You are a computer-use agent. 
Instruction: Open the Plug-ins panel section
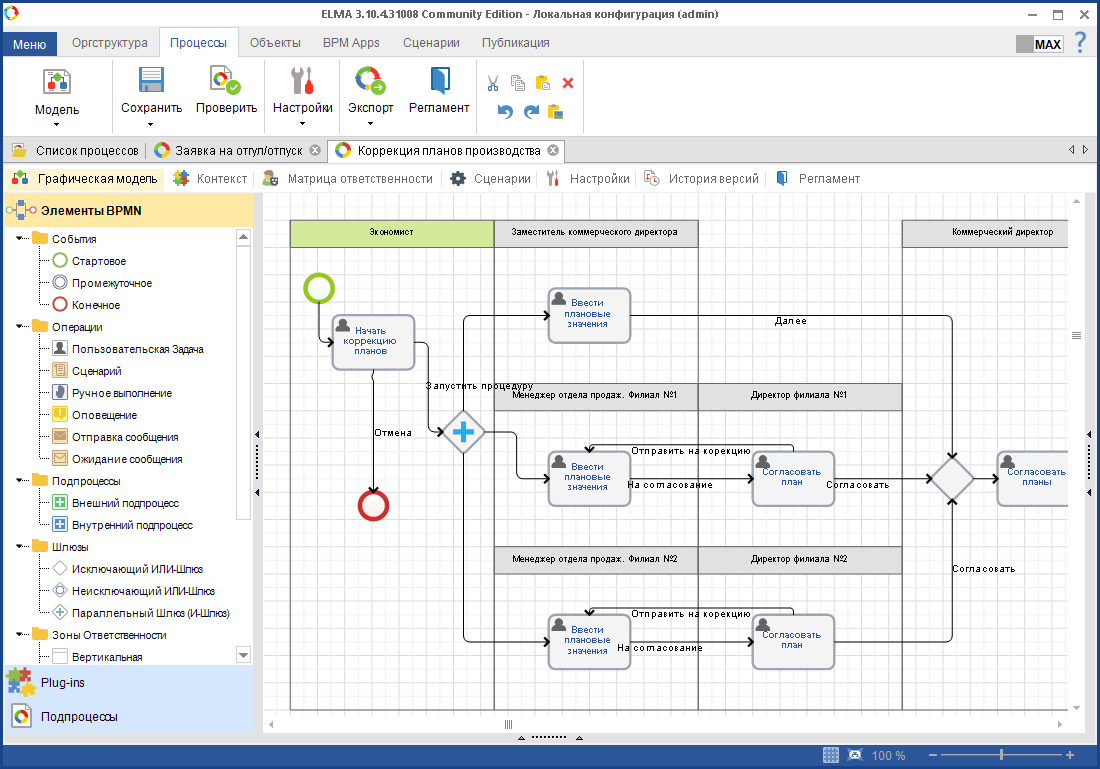pyautogui.click(x=128, y=682)
